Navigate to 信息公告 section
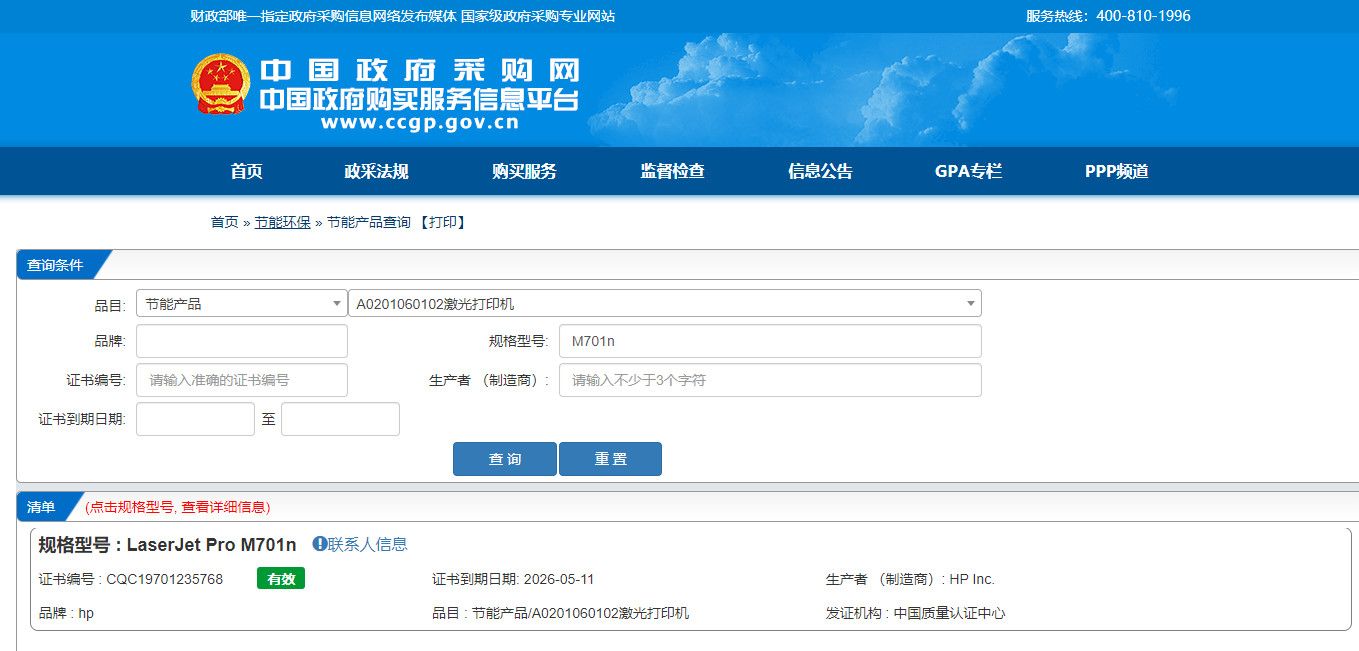The image size is (1359, 651). click(820, 171)
